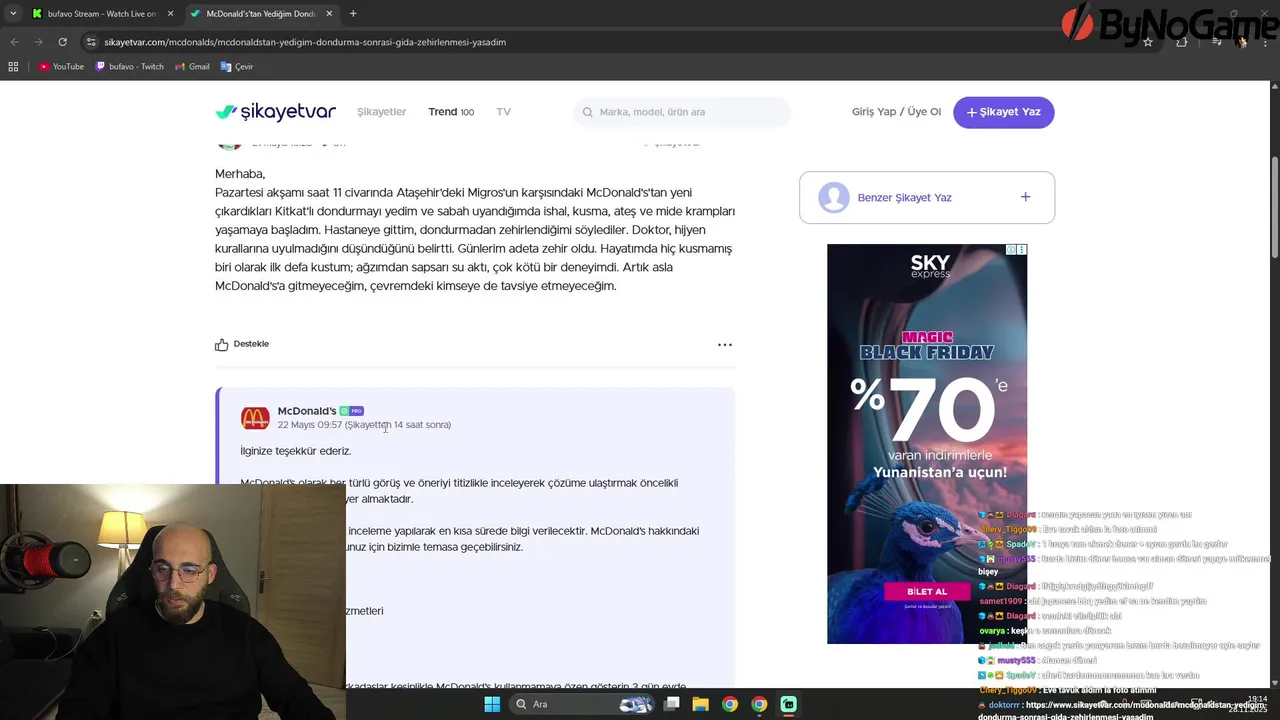Click the taskbar clock showing 19:14
The height and width of the screenshot is (720, 1280).
pyautogui.click(x=1257, y=699)
